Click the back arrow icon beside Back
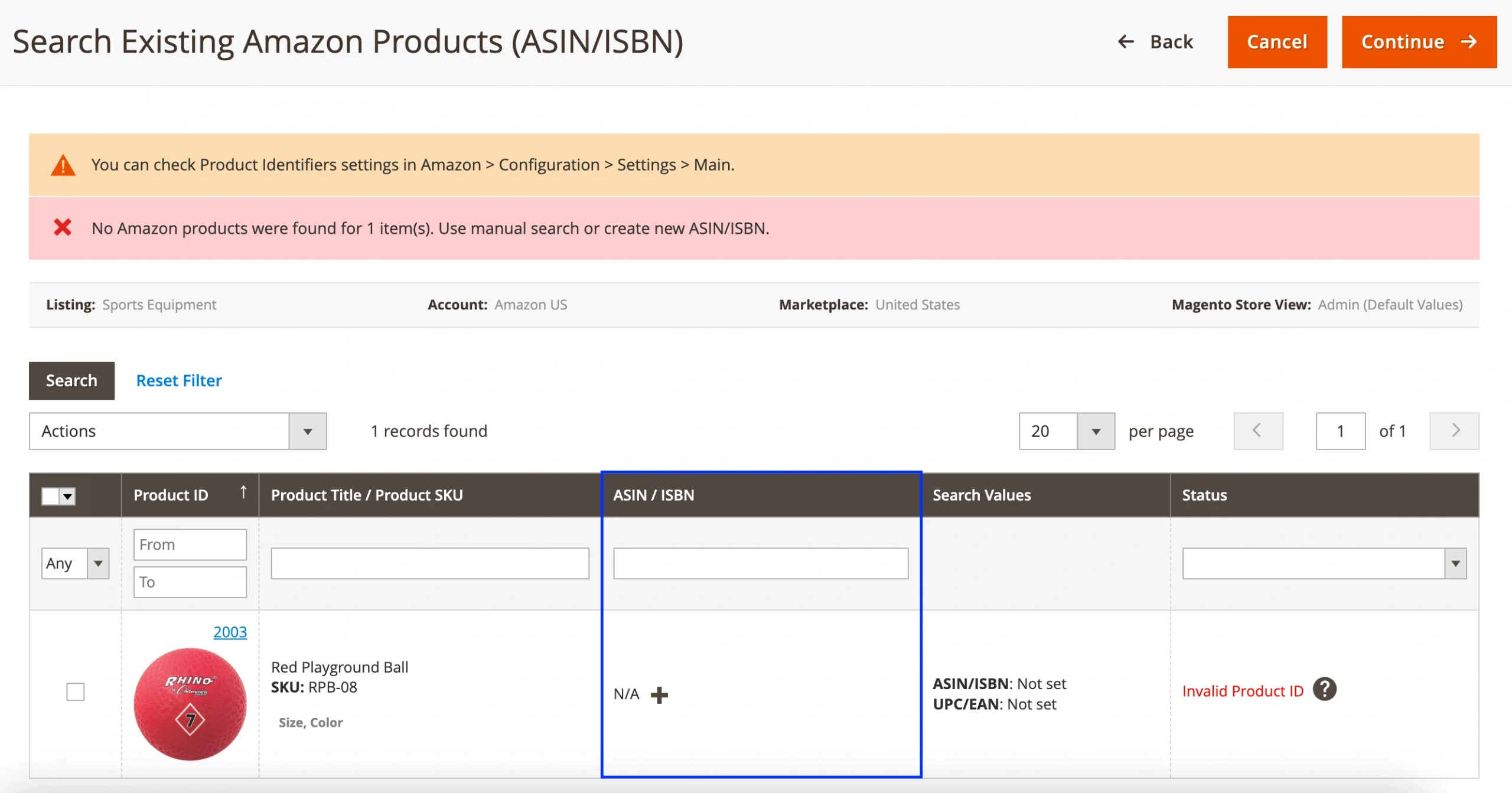This screenshot has width=1512, height=793. (x=1127, y=41)
